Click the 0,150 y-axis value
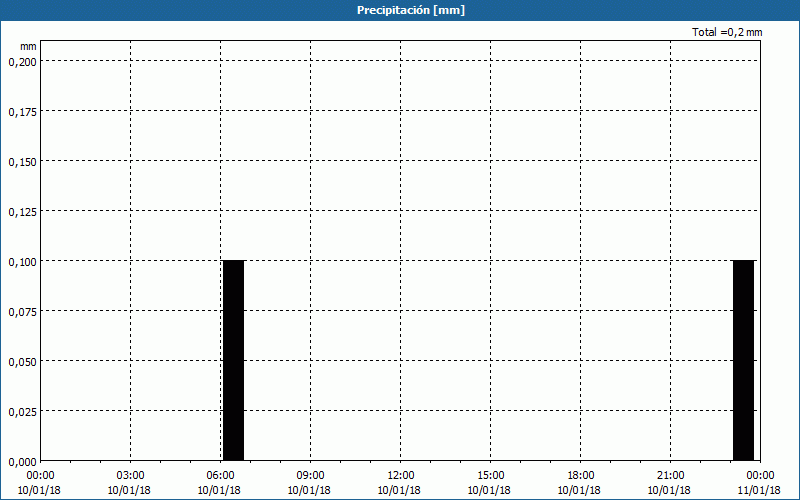Image resolution: width=800 pixels, height=500 pixels. (22, 161)
